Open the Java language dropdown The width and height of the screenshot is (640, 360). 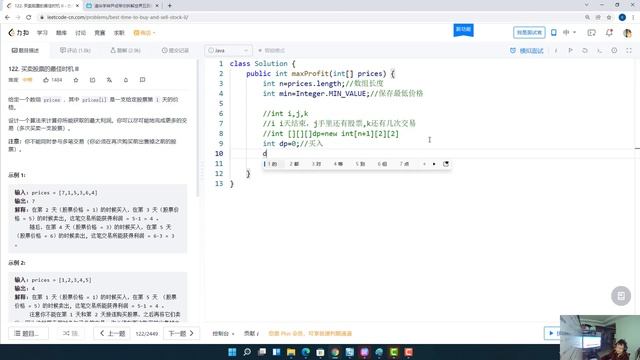[x=228, y=50]
